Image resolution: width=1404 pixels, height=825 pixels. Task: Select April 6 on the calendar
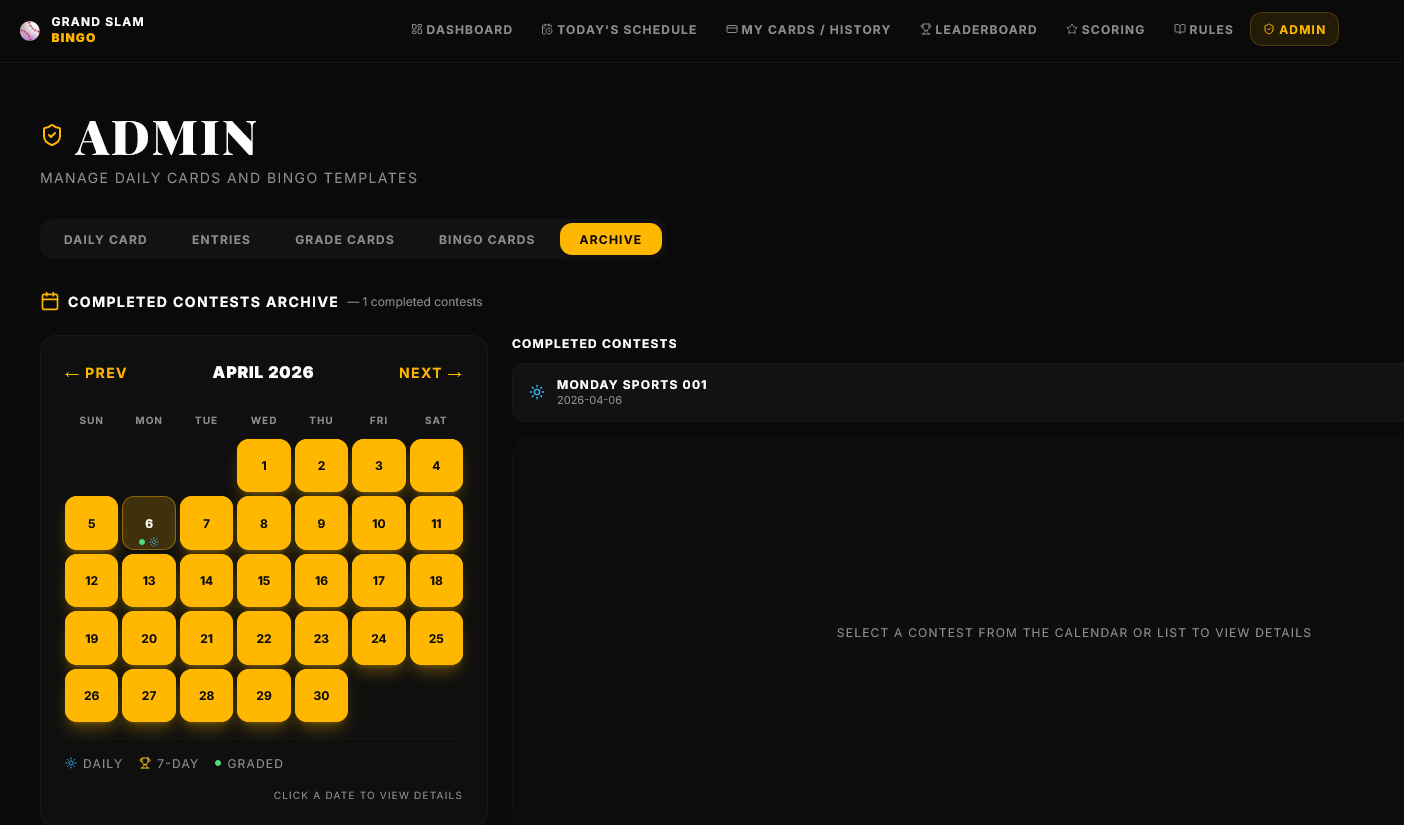149,523
